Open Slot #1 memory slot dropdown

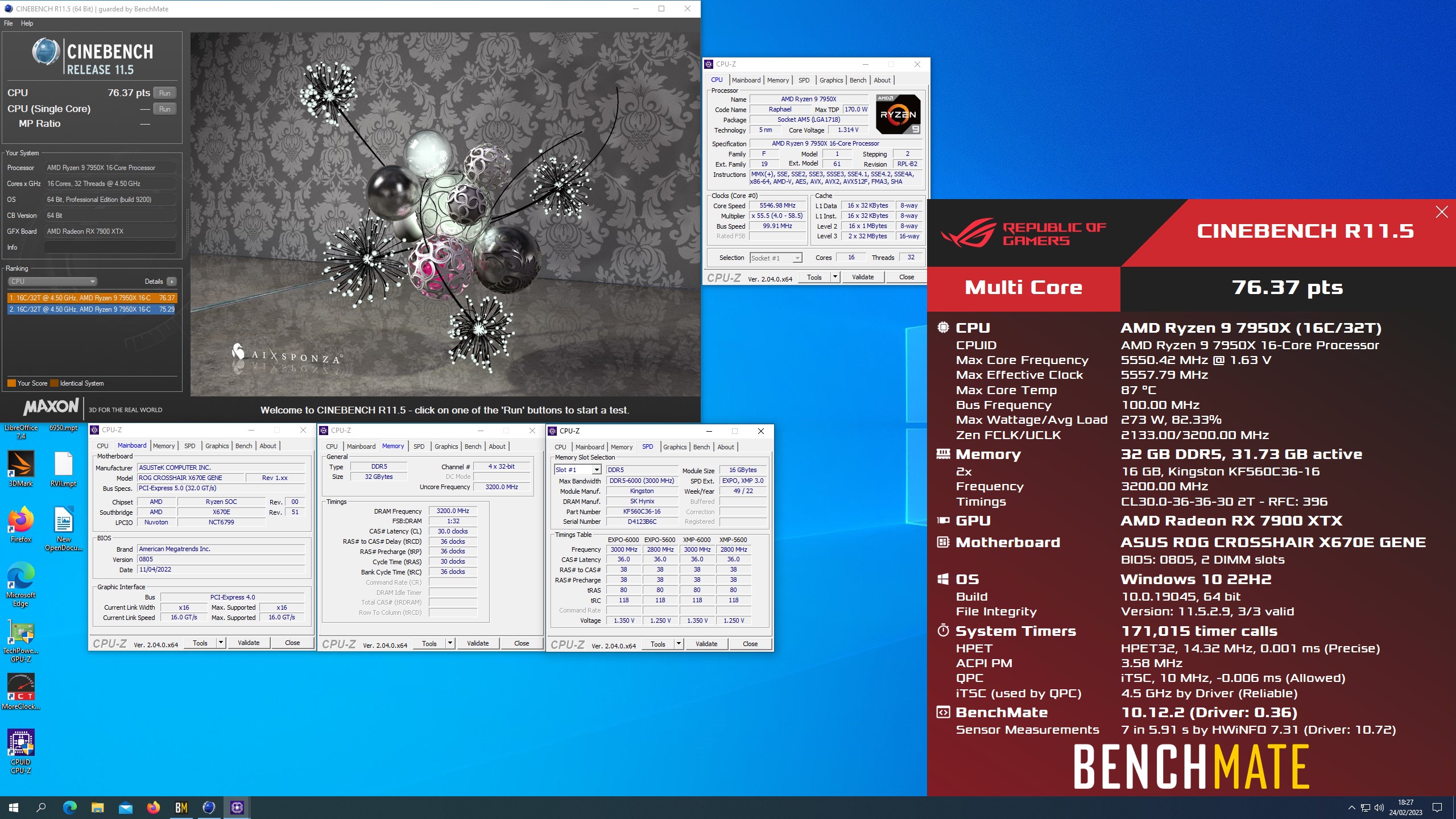coord(577,470)
